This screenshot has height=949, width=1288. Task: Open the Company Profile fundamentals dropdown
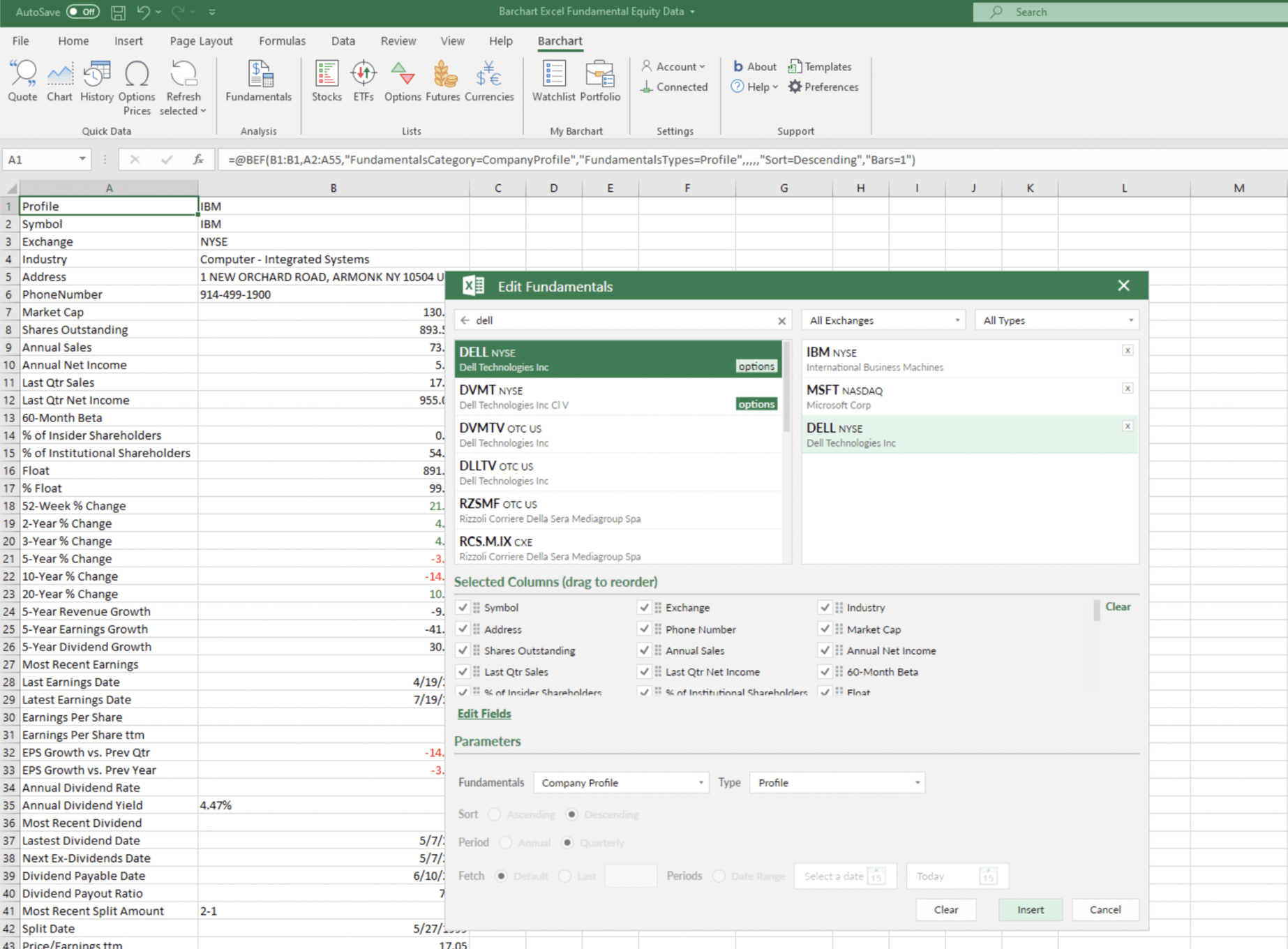[x=621, y=783]
